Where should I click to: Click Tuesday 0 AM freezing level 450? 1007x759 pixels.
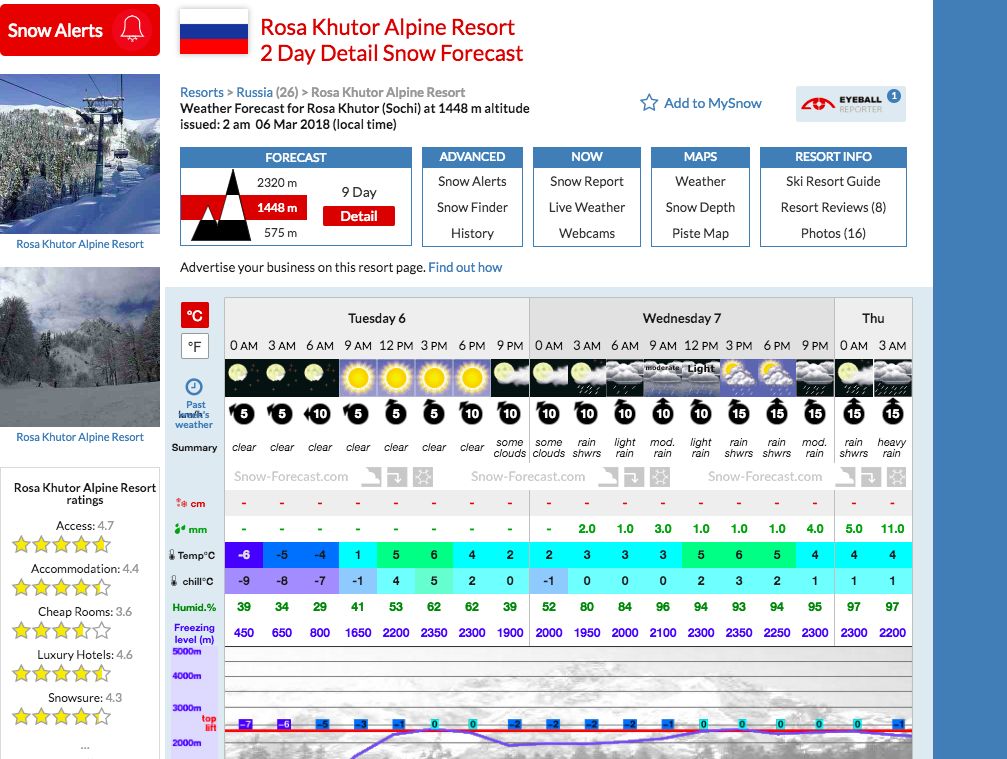tap(243, 632)
